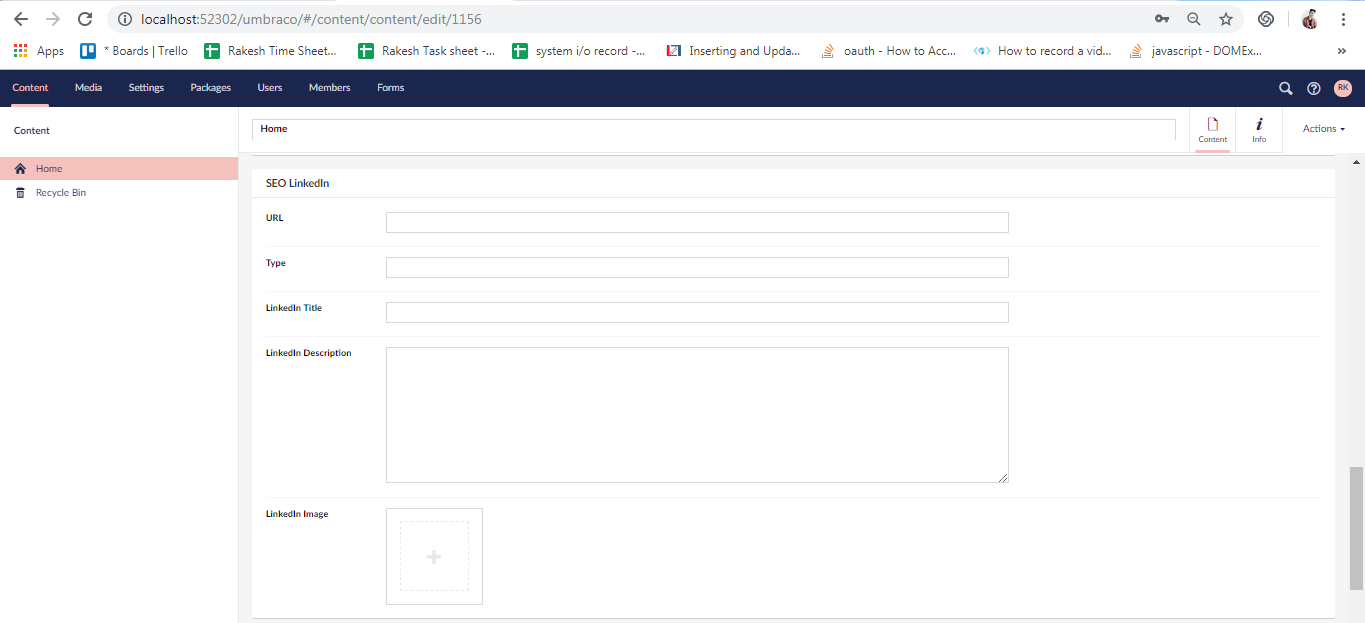The width and height of the screenshot is (1365, 623).
Task: Open saved passwords key icon
Action: click(1162, 19)
